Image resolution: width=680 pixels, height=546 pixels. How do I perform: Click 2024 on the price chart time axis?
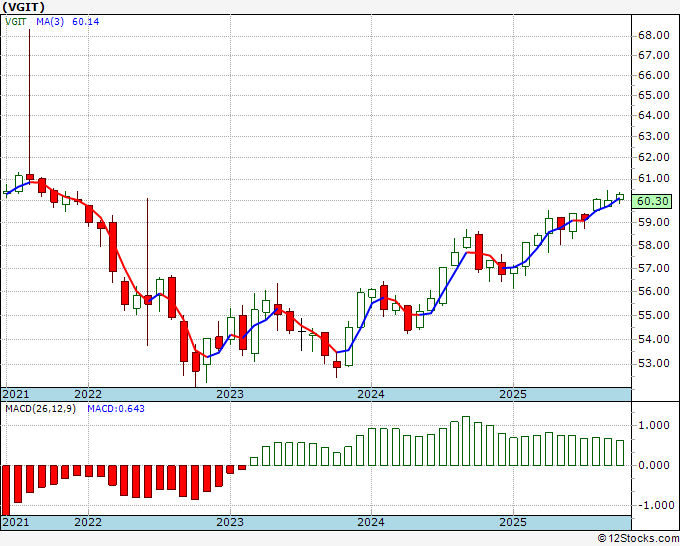tap(371, 394)
